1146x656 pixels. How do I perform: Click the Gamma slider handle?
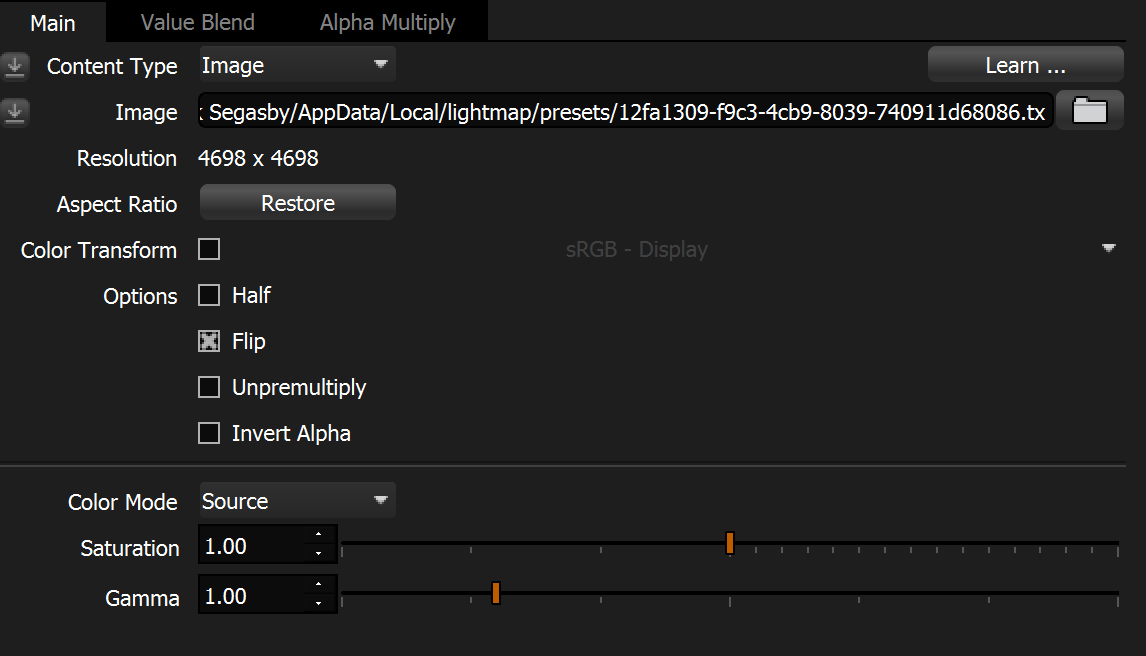[495, 593]
